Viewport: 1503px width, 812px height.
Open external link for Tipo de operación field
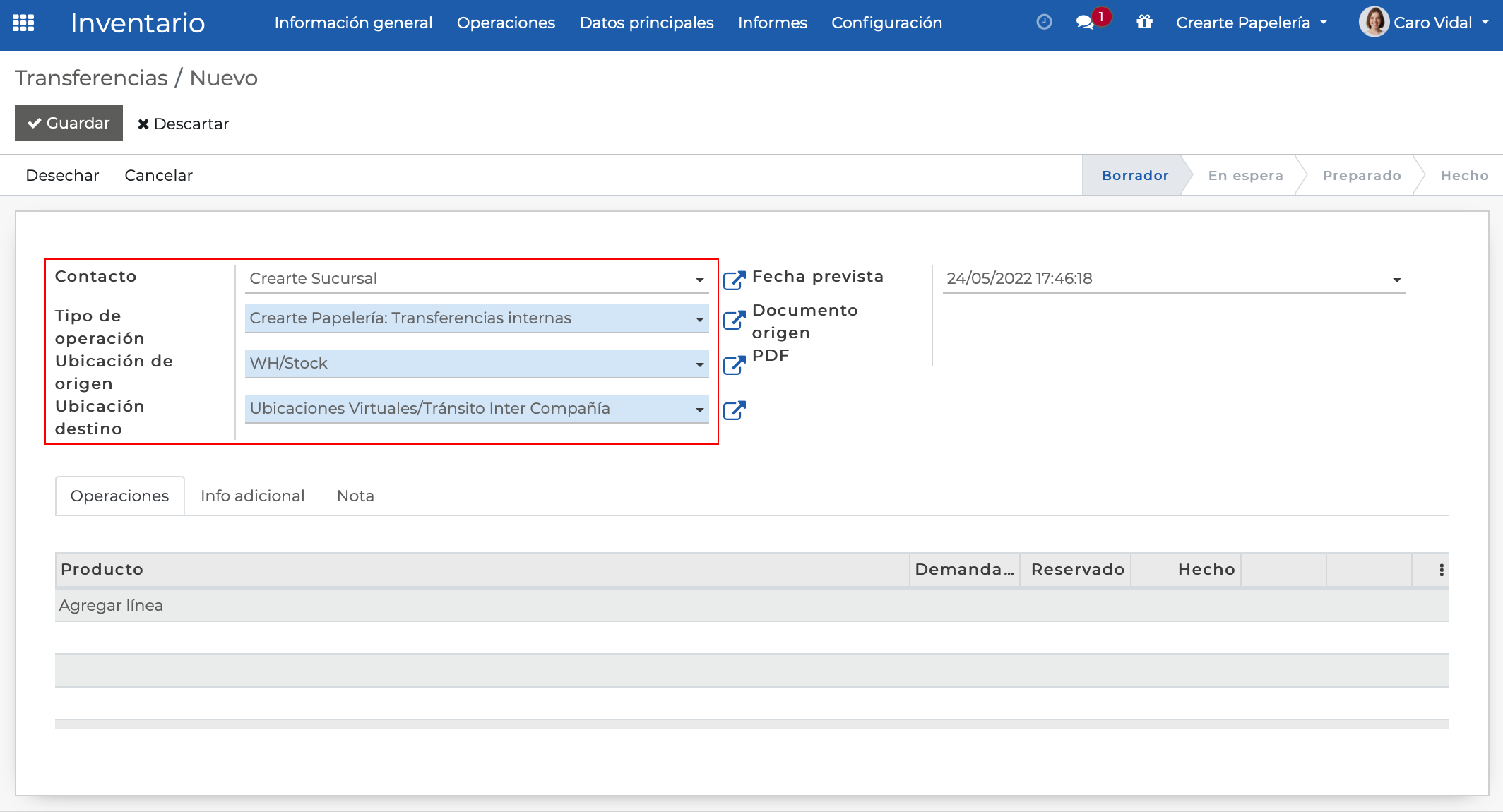coord(734,320)
